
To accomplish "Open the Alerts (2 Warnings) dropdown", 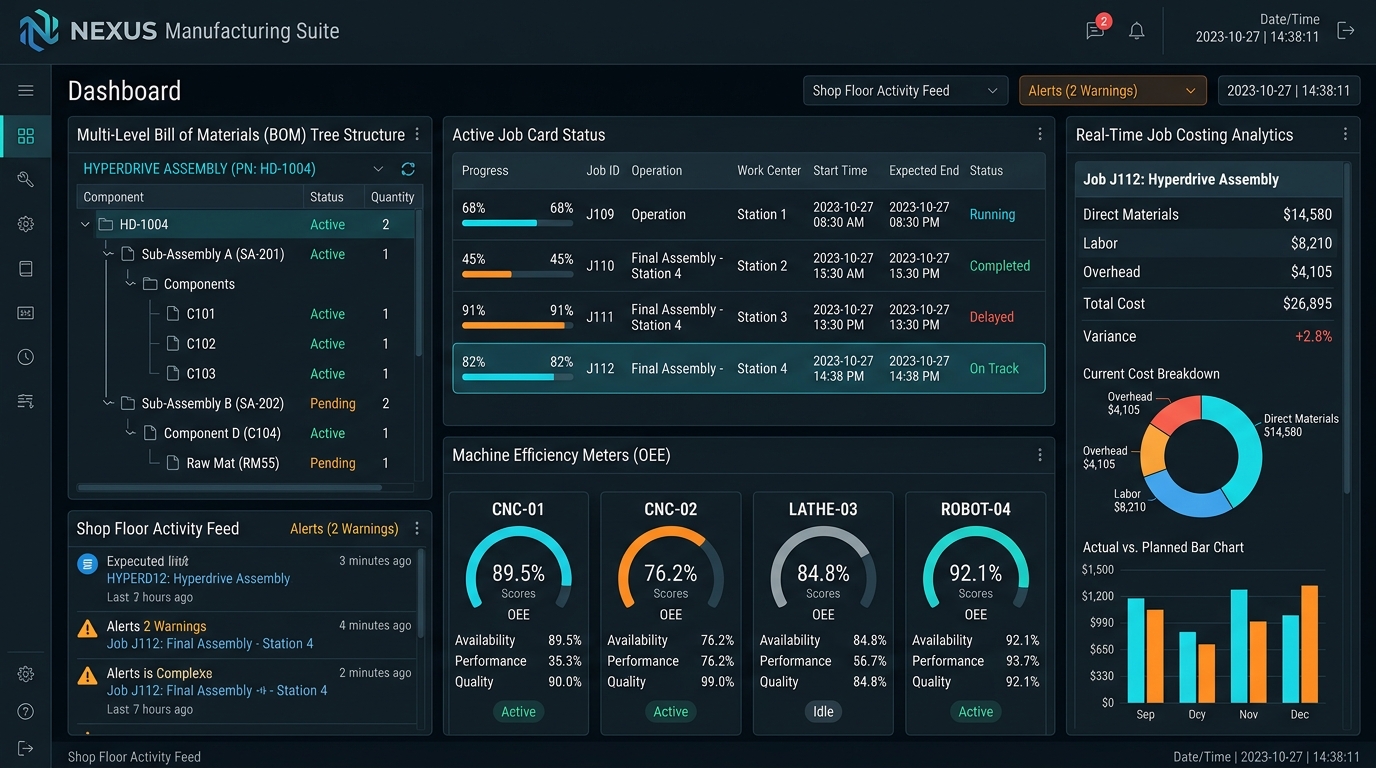I will [x=1112, y=91].
